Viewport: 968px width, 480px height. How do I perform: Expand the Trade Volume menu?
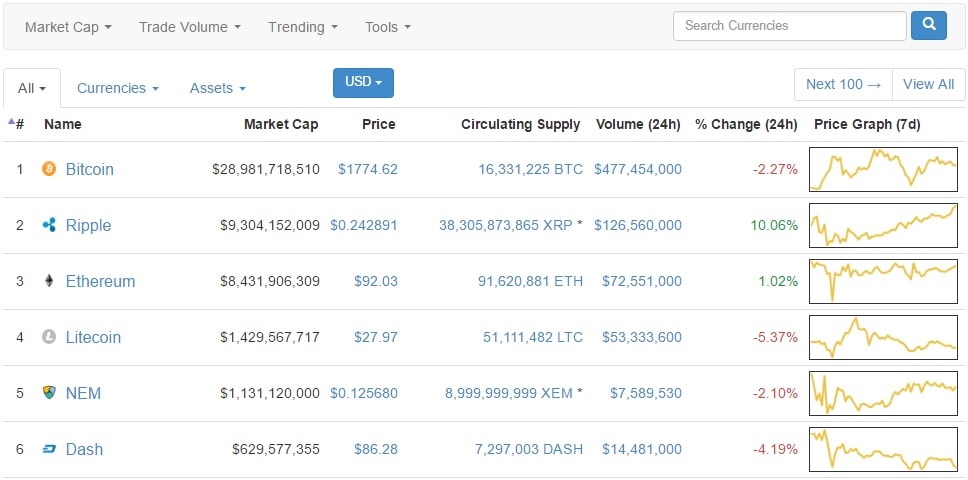[189, 27]
